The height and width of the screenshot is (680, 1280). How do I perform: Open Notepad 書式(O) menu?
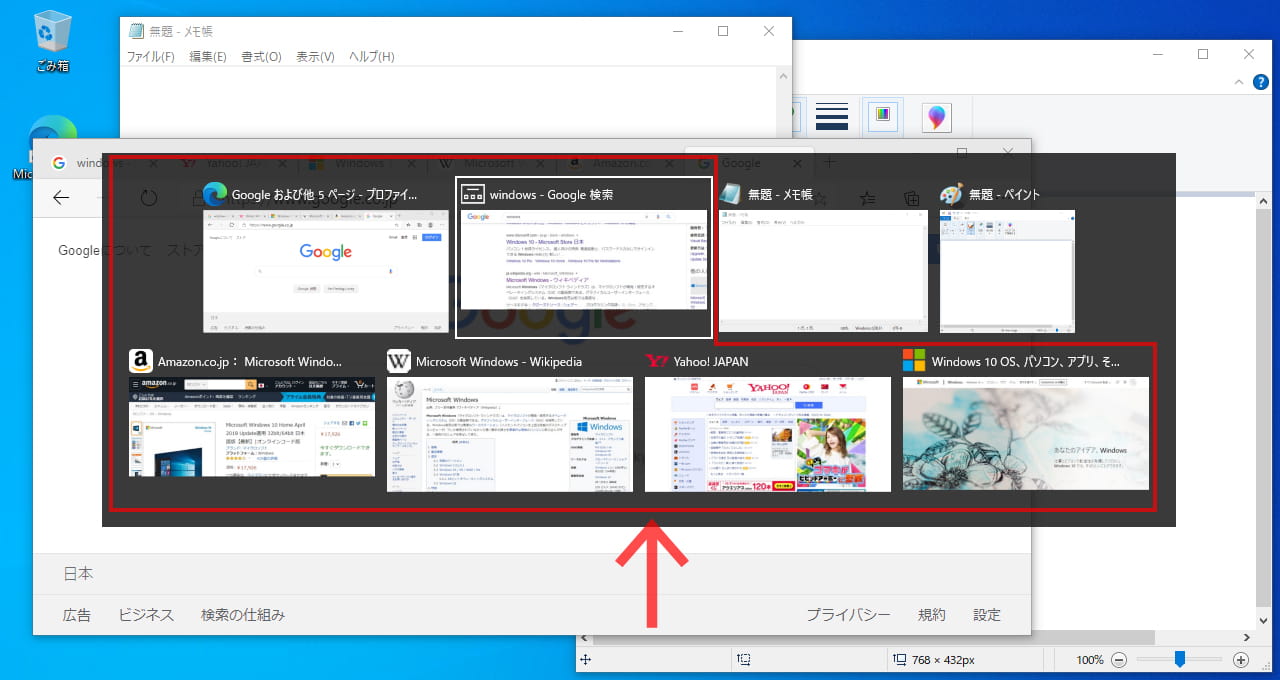point(261,57)
